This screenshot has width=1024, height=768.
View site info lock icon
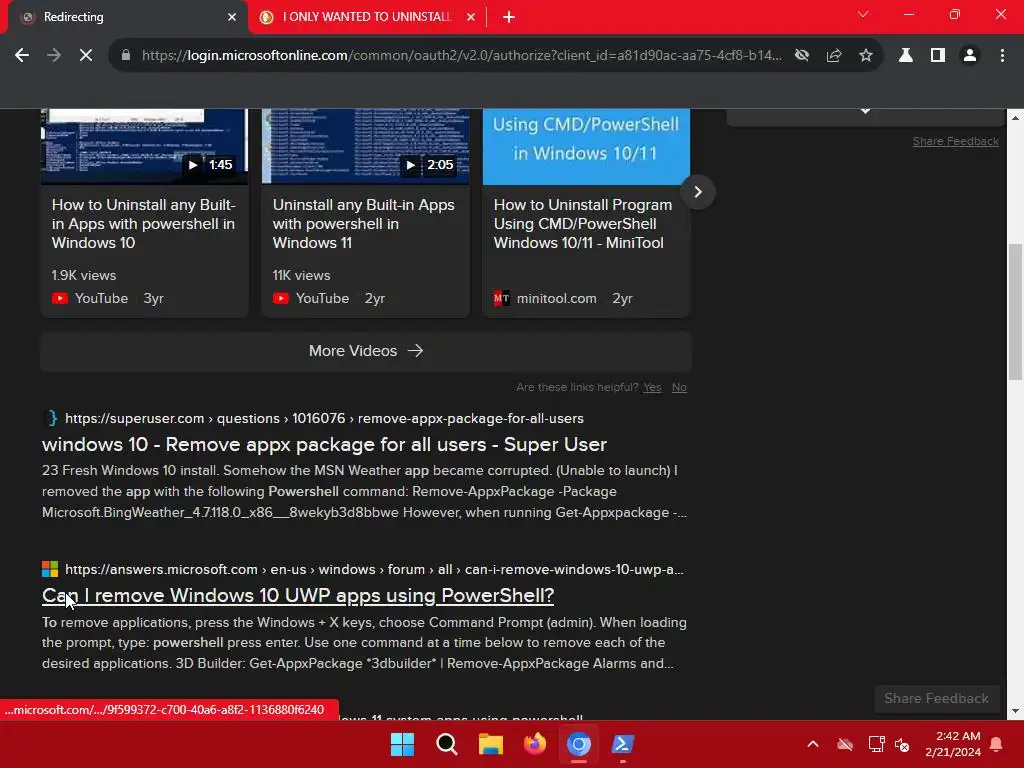click(x=126, y=56)
